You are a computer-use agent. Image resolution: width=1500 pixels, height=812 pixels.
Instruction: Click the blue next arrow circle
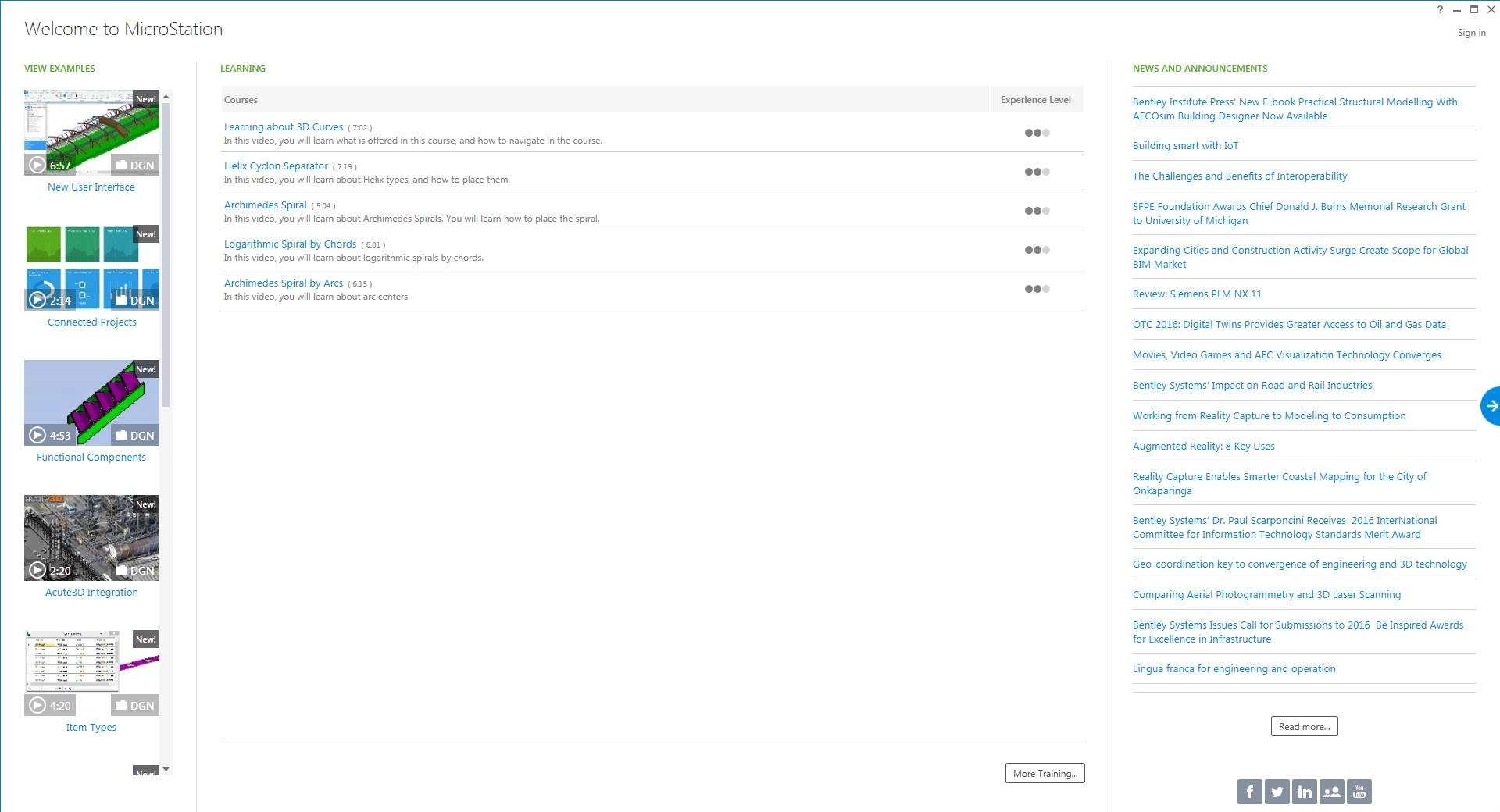[1491, 406]
